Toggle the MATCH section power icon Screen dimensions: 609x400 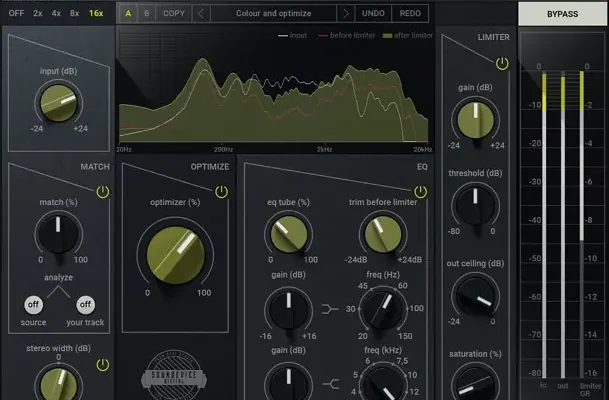coord(101,191)
